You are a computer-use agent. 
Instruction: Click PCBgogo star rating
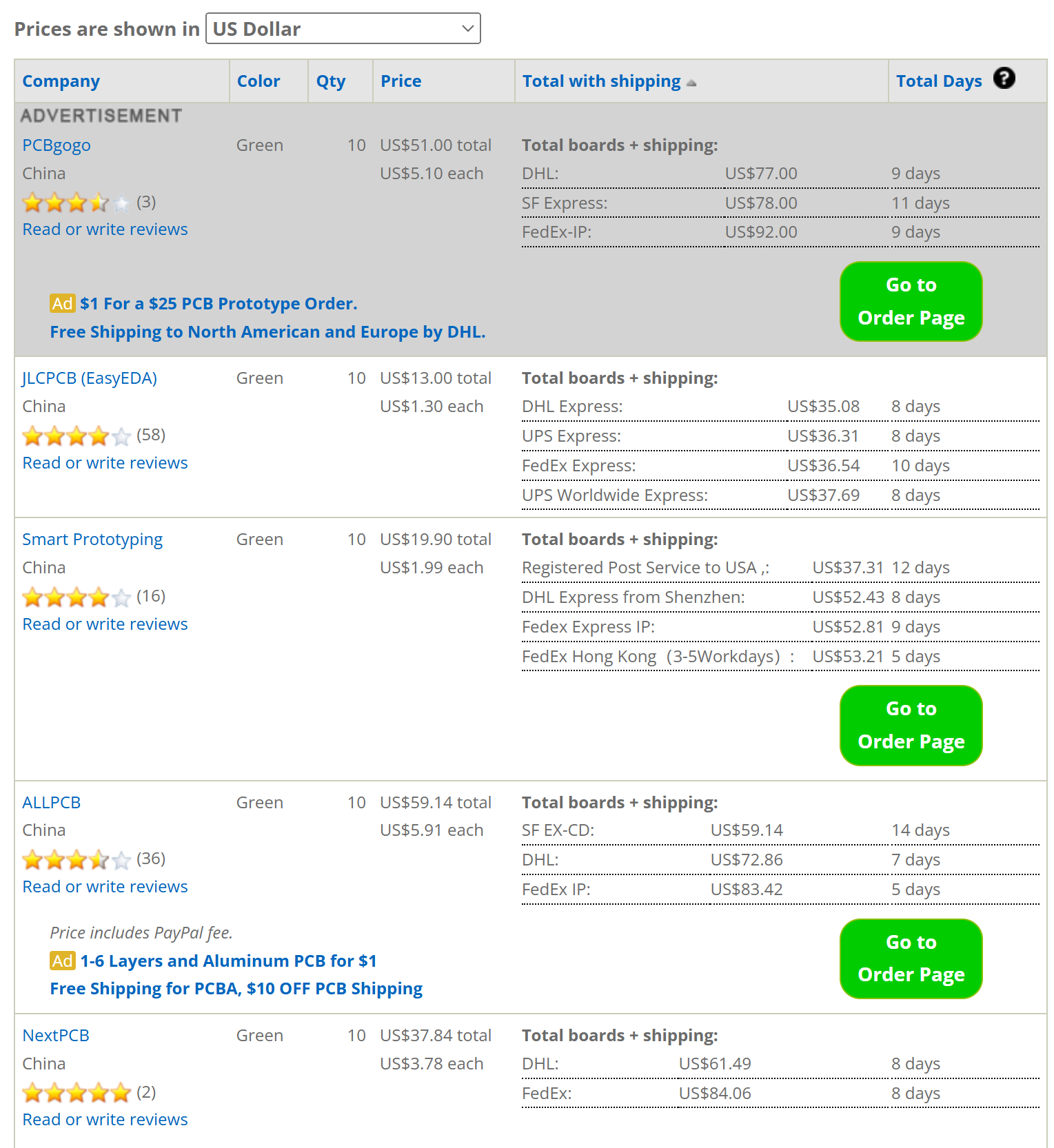[76, 203]
